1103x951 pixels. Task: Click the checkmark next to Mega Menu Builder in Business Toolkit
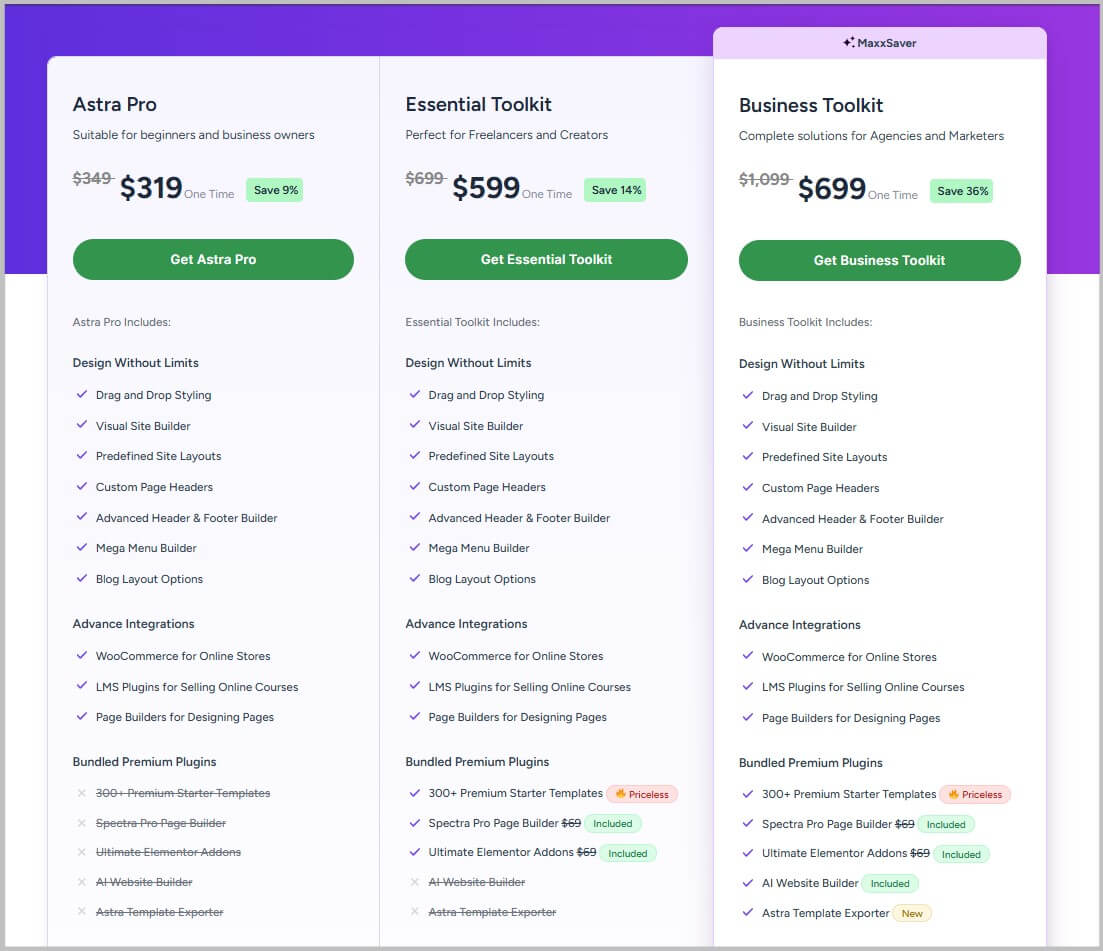[x=748, y=548]
